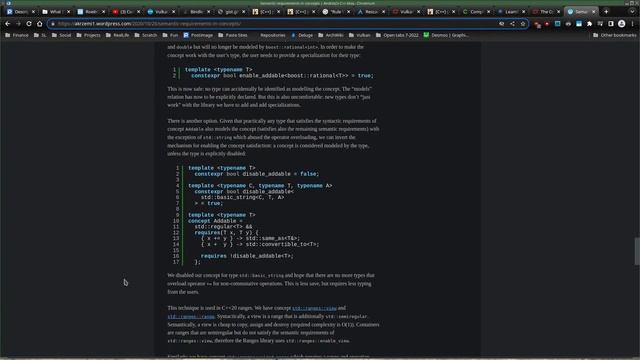Open the Vulkan bookmarks folder
Viewport: 640px width, 360px height.
pos(360,36)
